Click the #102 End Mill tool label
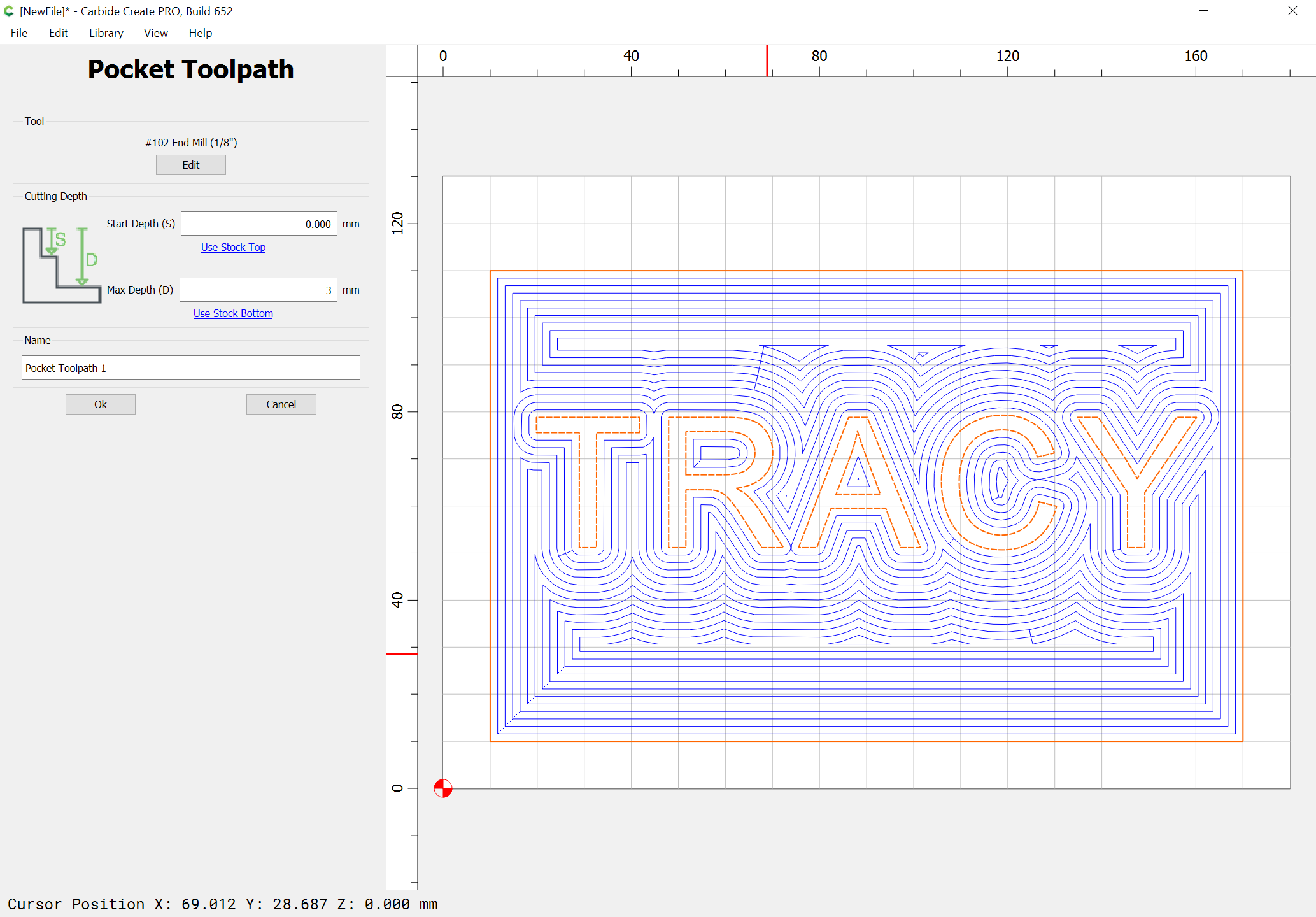The image size is (1316, 917). click(x=191, y=143)
